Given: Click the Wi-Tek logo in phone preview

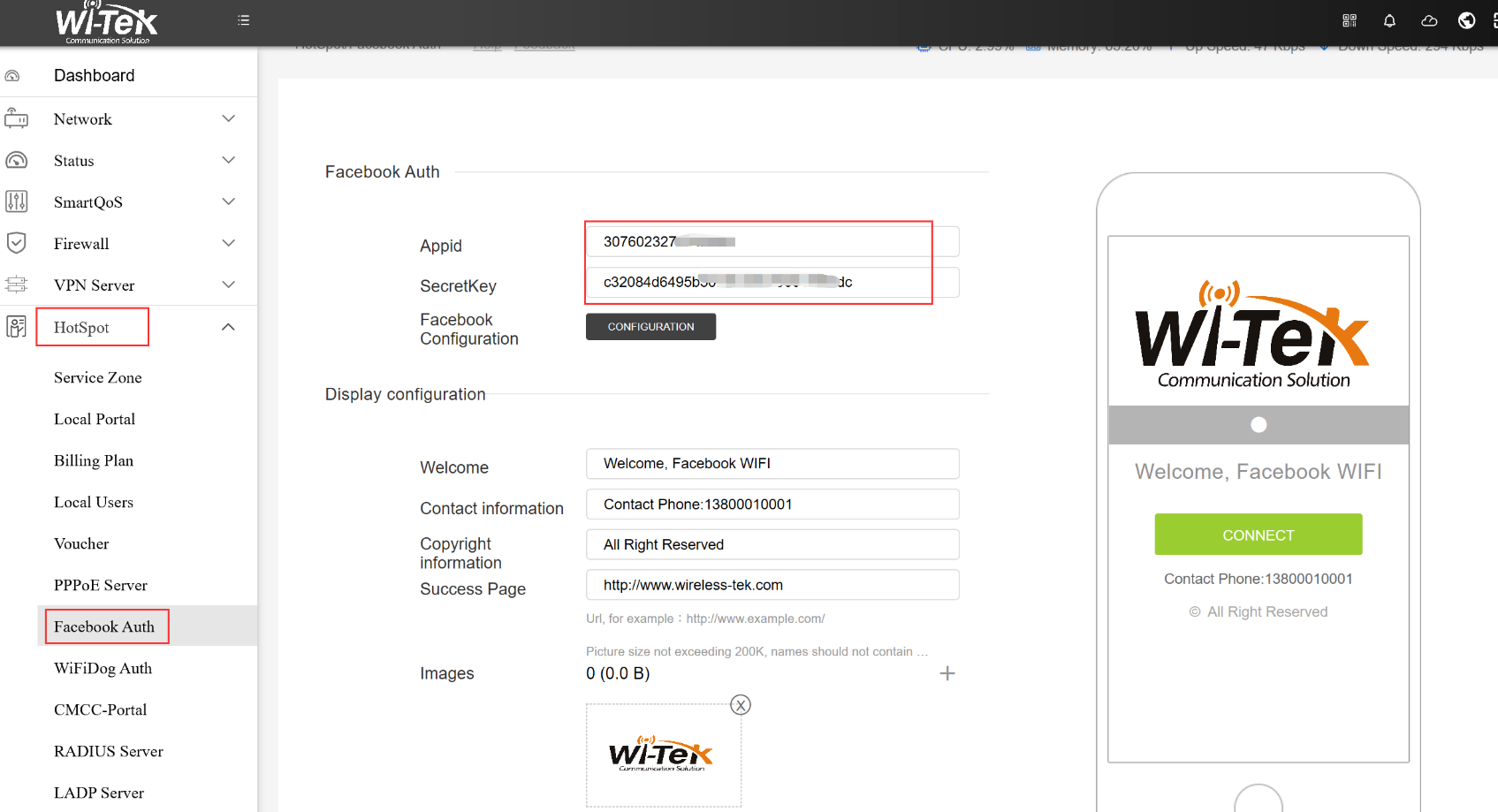Looking at the screenshot, I should [x=1253, y=335].
